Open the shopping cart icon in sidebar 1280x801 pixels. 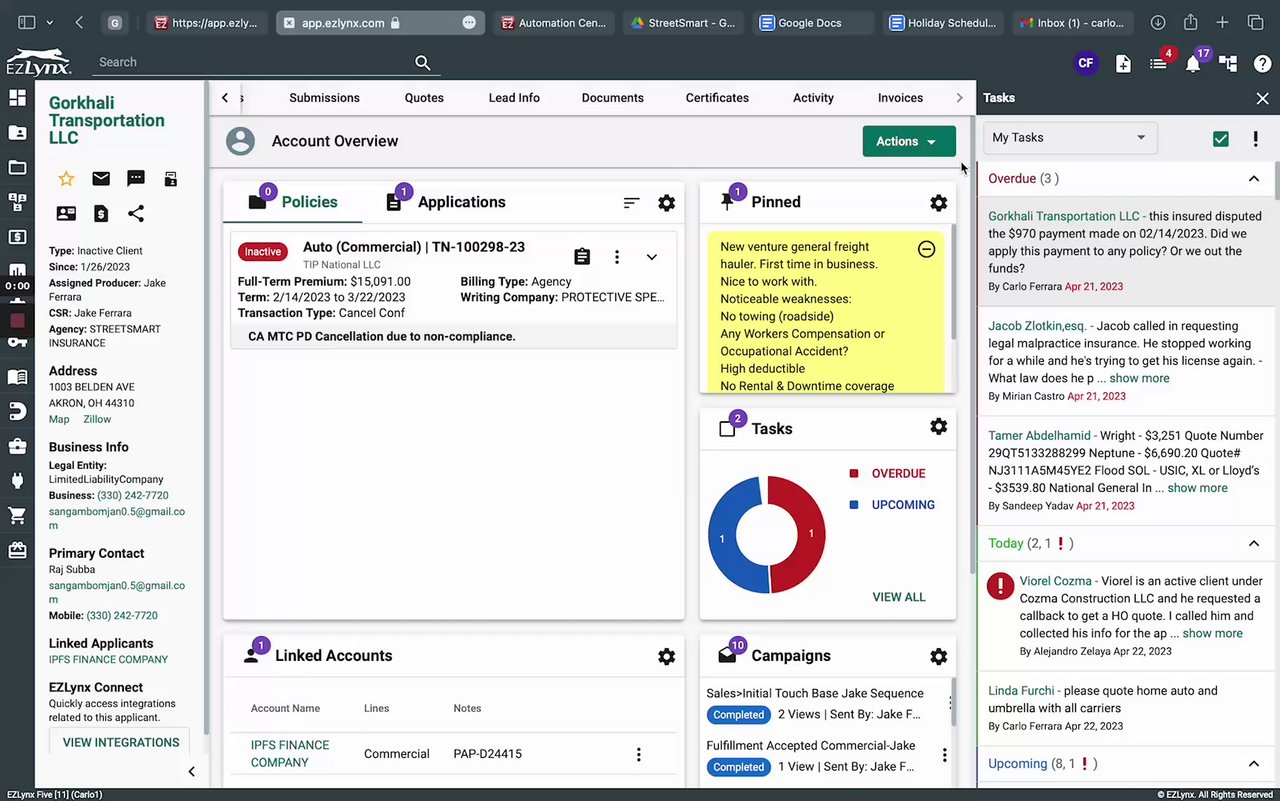[17, 516]
